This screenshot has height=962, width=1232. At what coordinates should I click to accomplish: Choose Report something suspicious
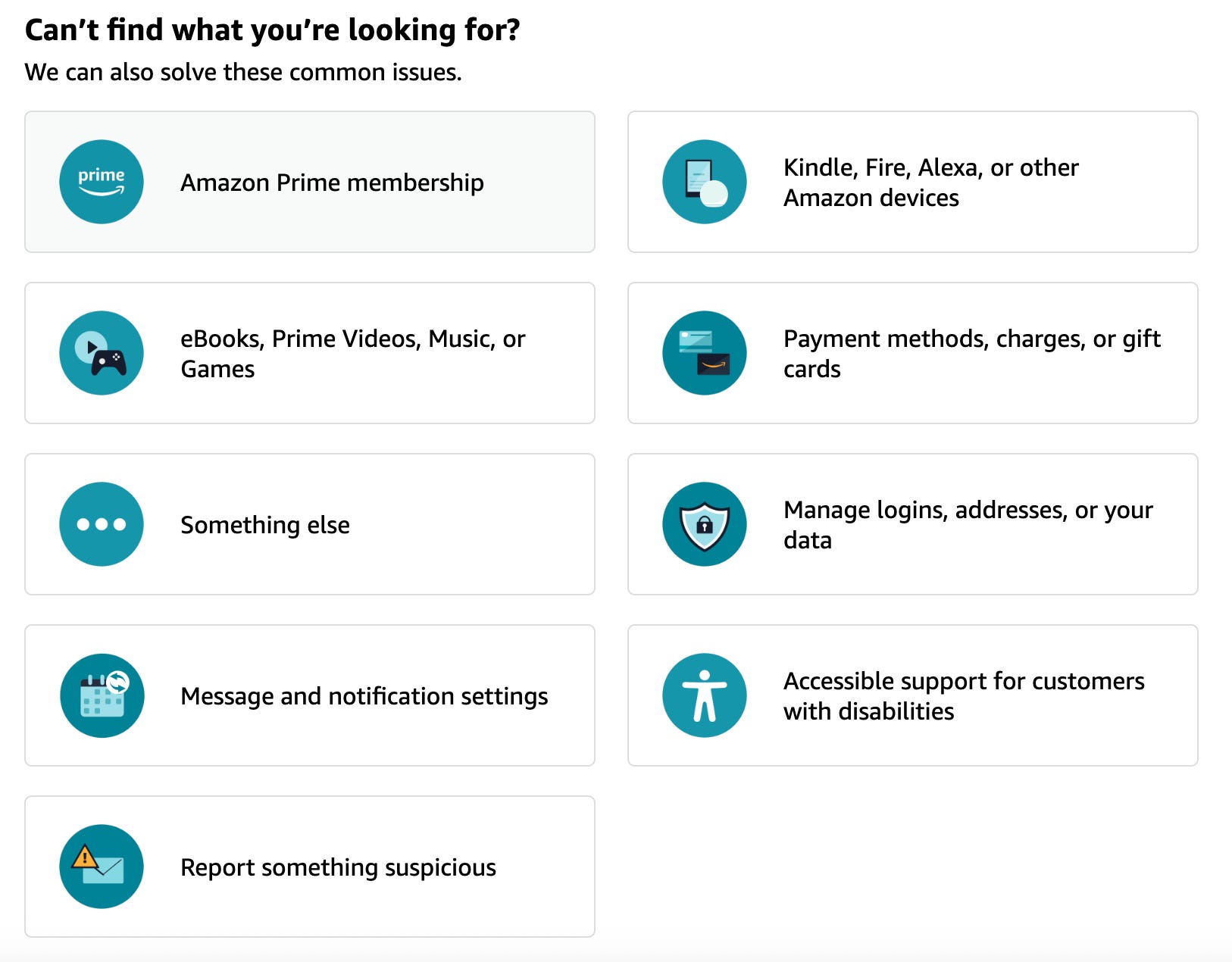[x=310, y=867]
